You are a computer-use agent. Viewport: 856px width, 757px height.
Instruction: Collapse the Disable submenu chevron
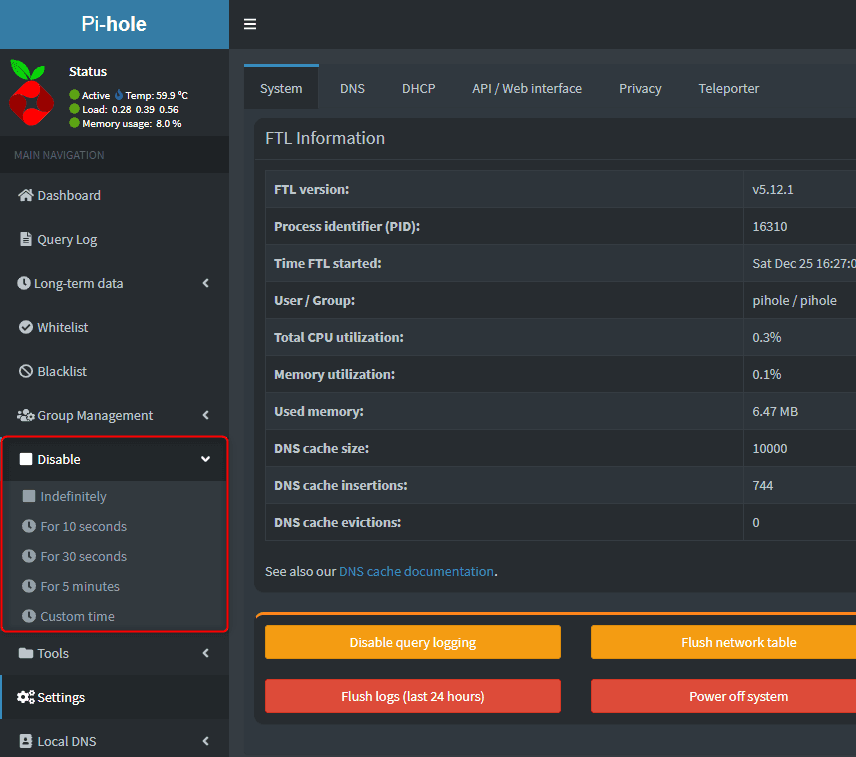tap(206, 459)
